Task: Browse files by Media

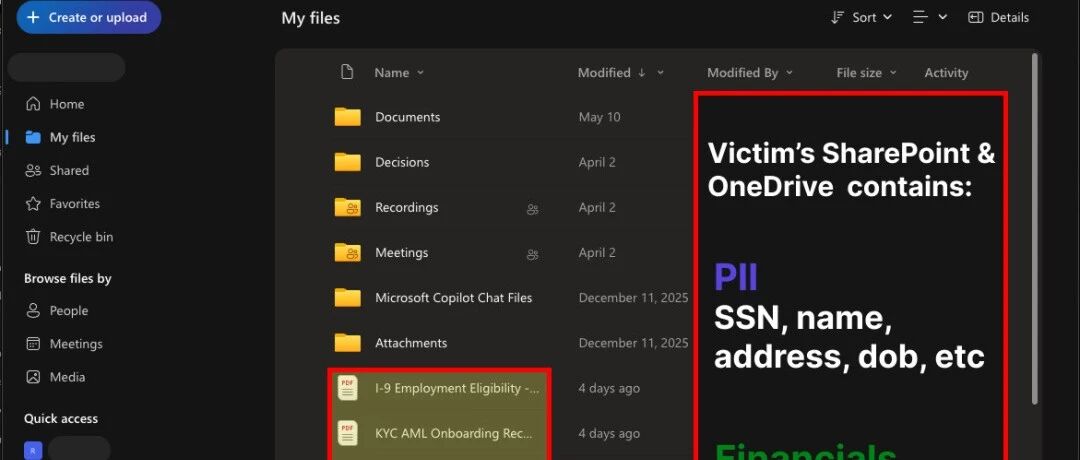Action: (x=67, y=377)
